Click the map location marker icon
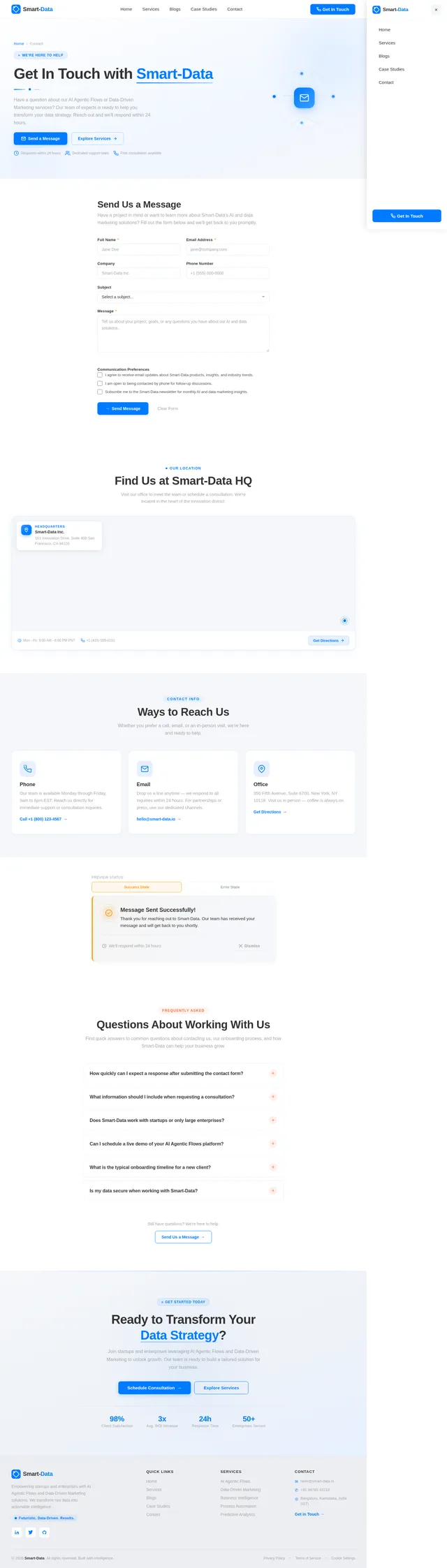The width and height of the screenshot is (447, 1568). (x=344, y=620)
